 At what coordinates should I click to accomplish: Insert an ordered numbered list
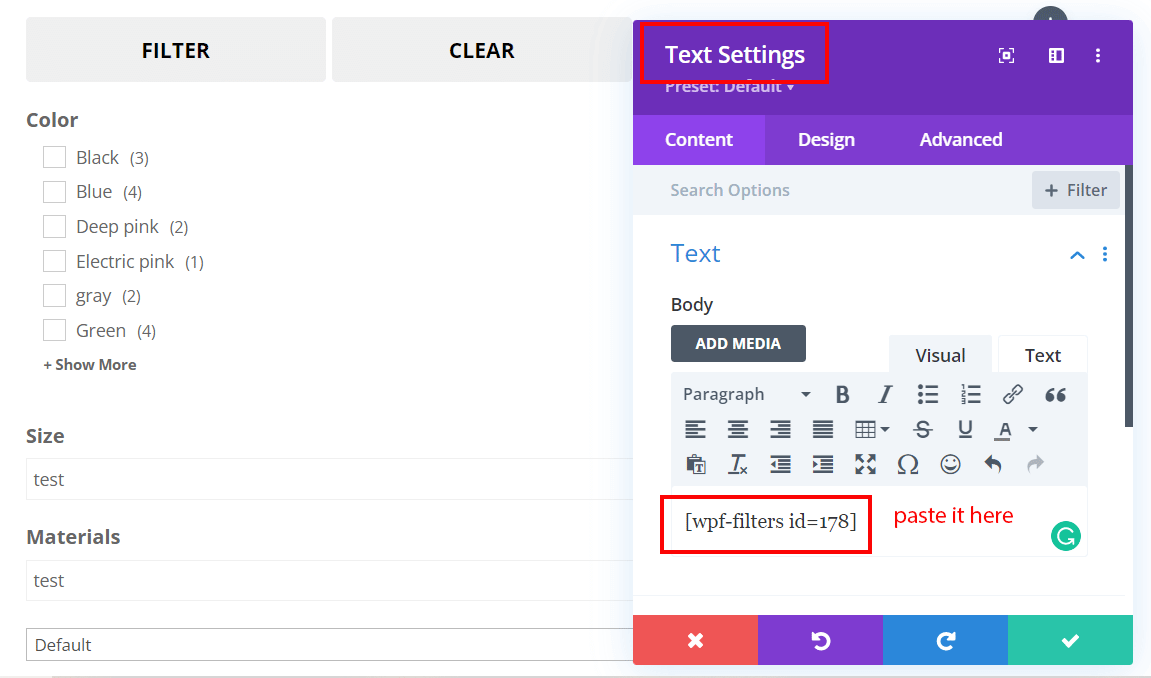point(970,395)
